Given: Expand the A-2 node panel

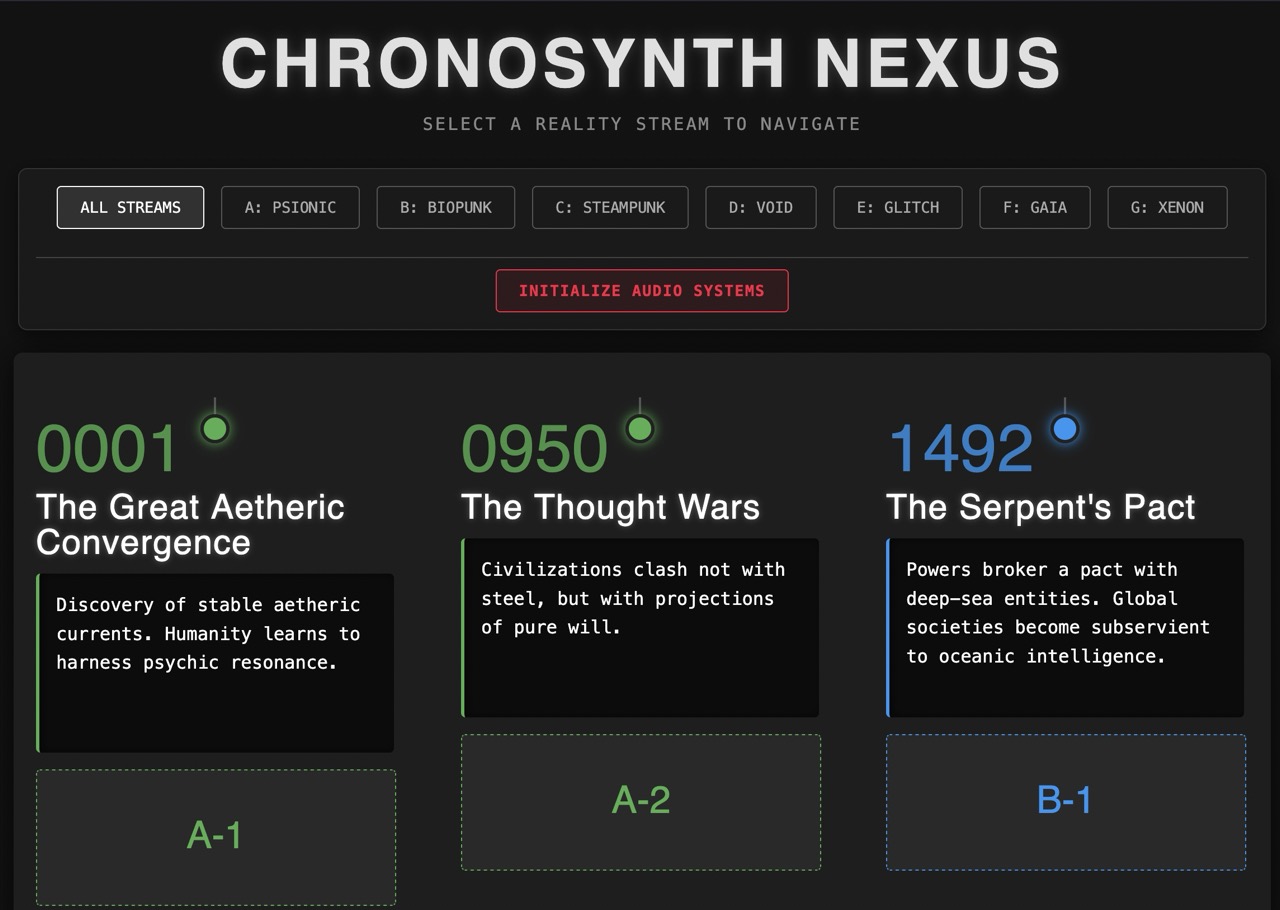Looking at the screenshot, I should tap(640, 802).
